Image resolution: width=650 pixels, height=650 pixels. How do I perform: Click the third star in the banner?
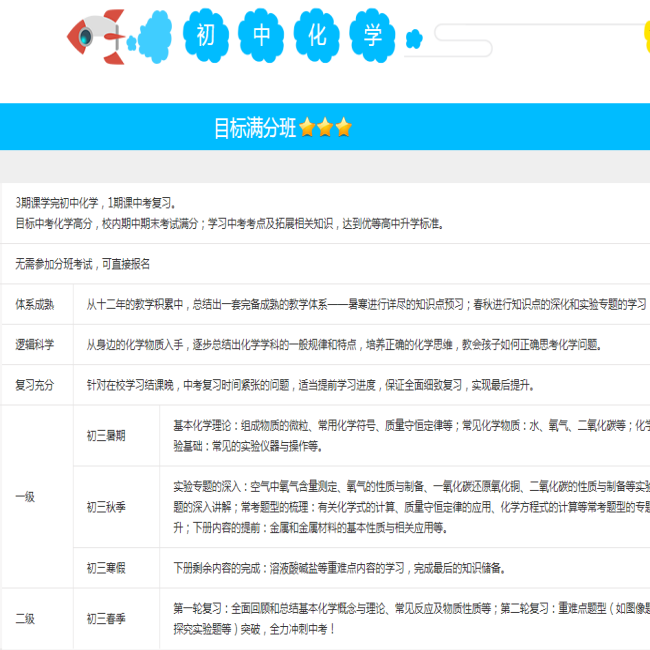[344, 128]
